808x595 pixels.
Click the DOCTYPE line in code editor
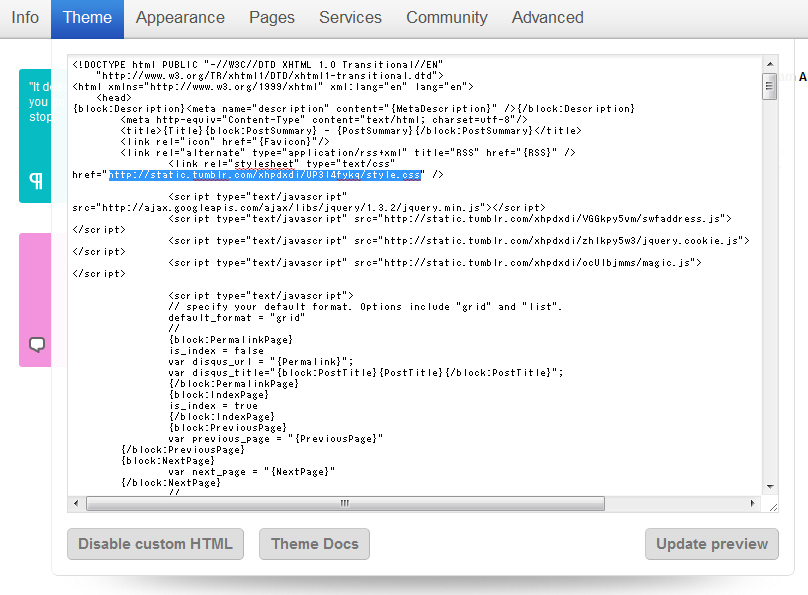[x=258, y=64]
